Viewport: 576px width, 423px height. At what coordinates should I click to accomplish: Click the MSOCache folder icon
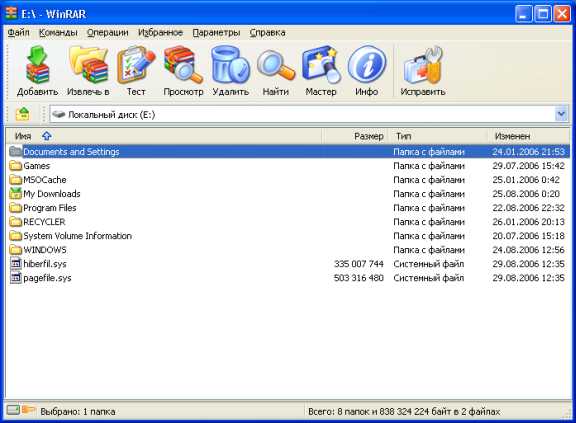15,180
